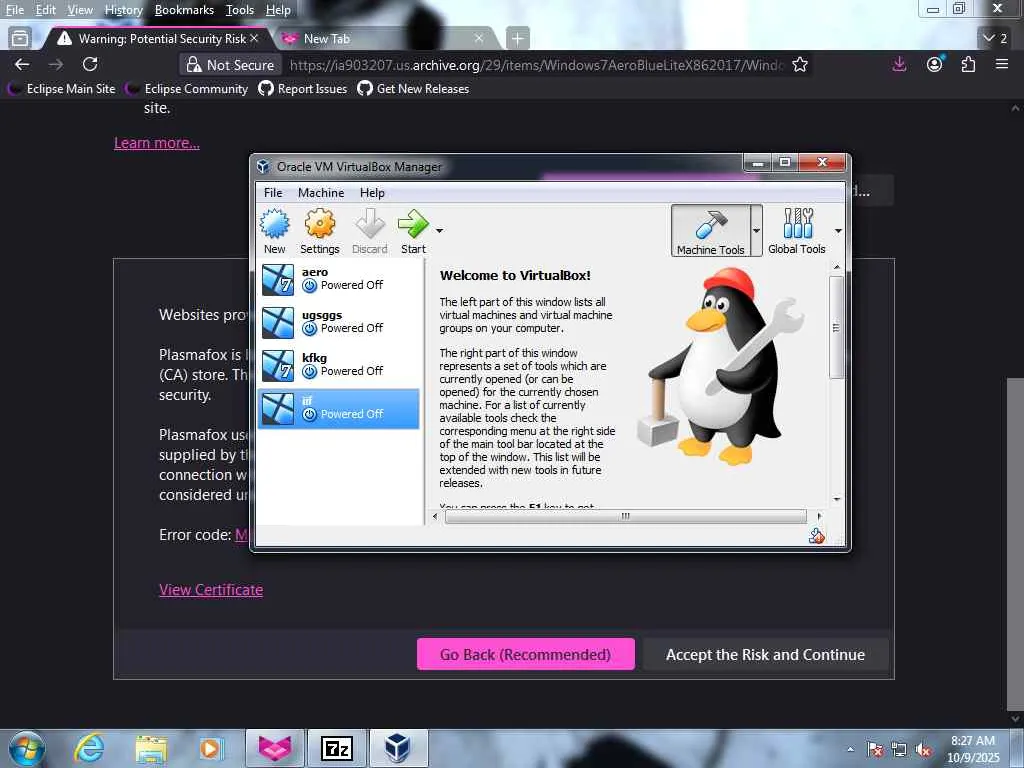Select the Machine Tools button
Viewport: 1024px width, 768px height.
711,231
